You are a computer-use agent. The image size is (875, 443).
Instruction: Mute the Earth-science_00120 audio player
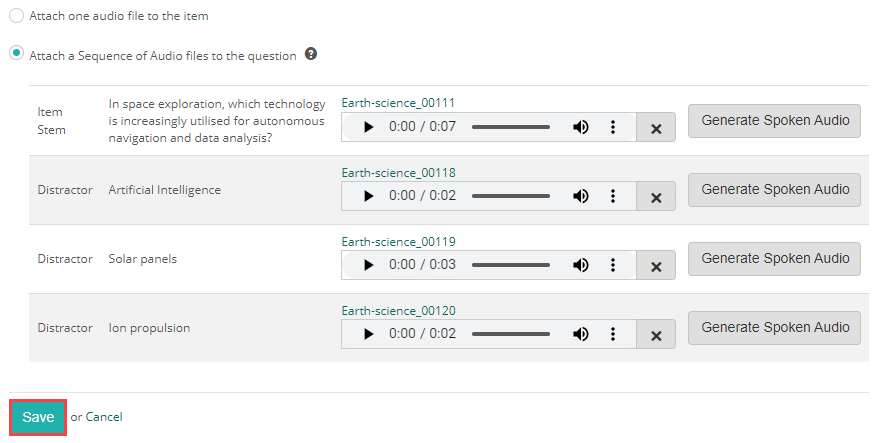[x=581, y=333]
